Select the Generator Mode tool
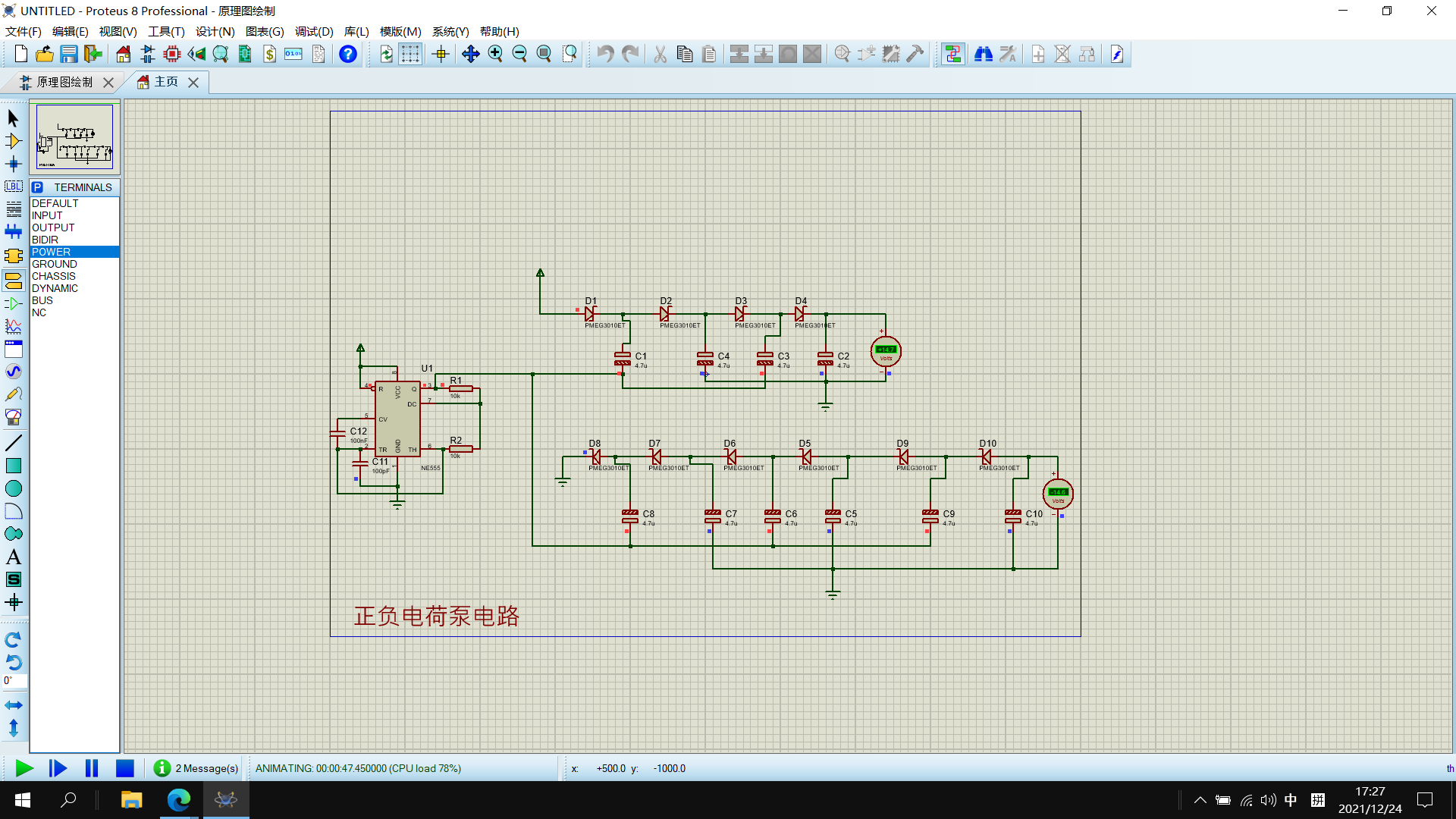The width and height of the screenshot is (1456, 819). point(13,372)
